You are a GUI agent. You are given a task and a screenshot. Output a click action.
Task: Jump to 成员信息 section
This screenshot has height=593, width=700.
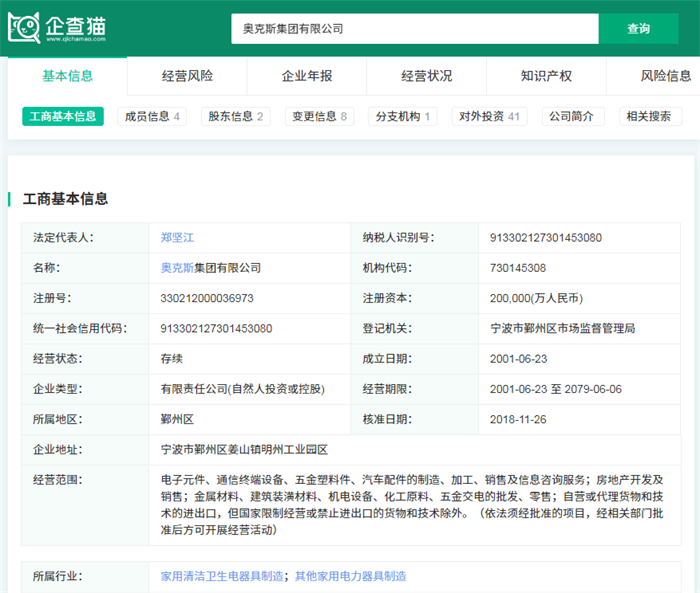[x=152, y=116]
